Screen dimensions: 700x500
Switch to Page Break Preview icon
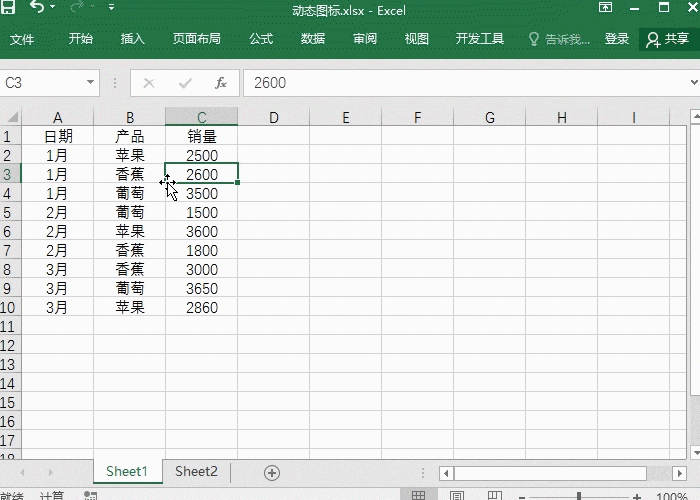tap(494, 496)
